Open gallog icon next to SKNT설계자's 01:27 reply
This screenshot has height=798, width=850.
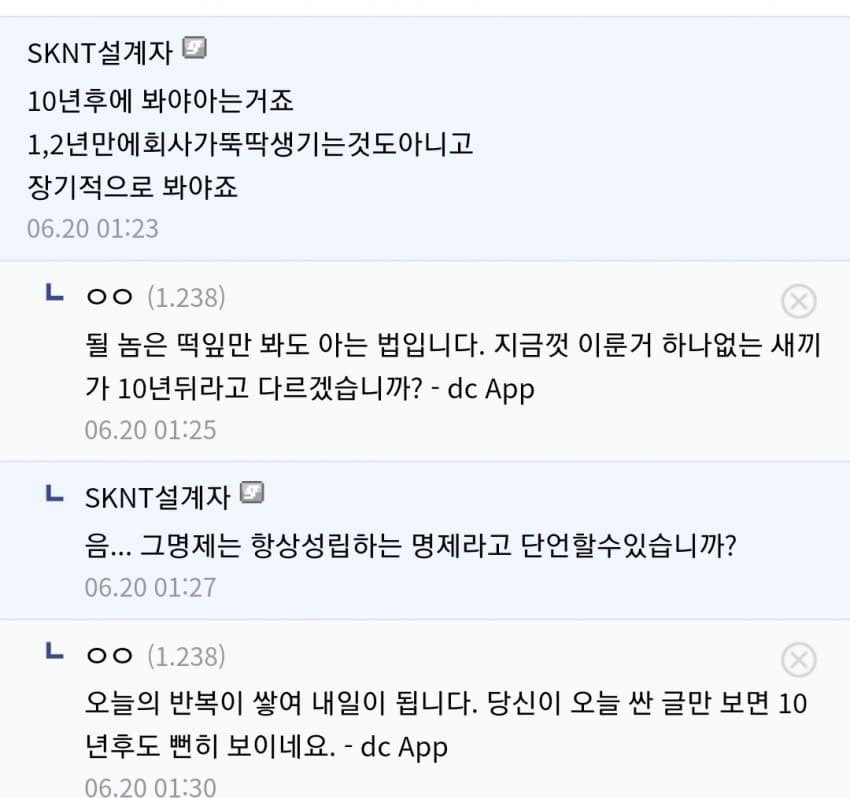[254, 494]
